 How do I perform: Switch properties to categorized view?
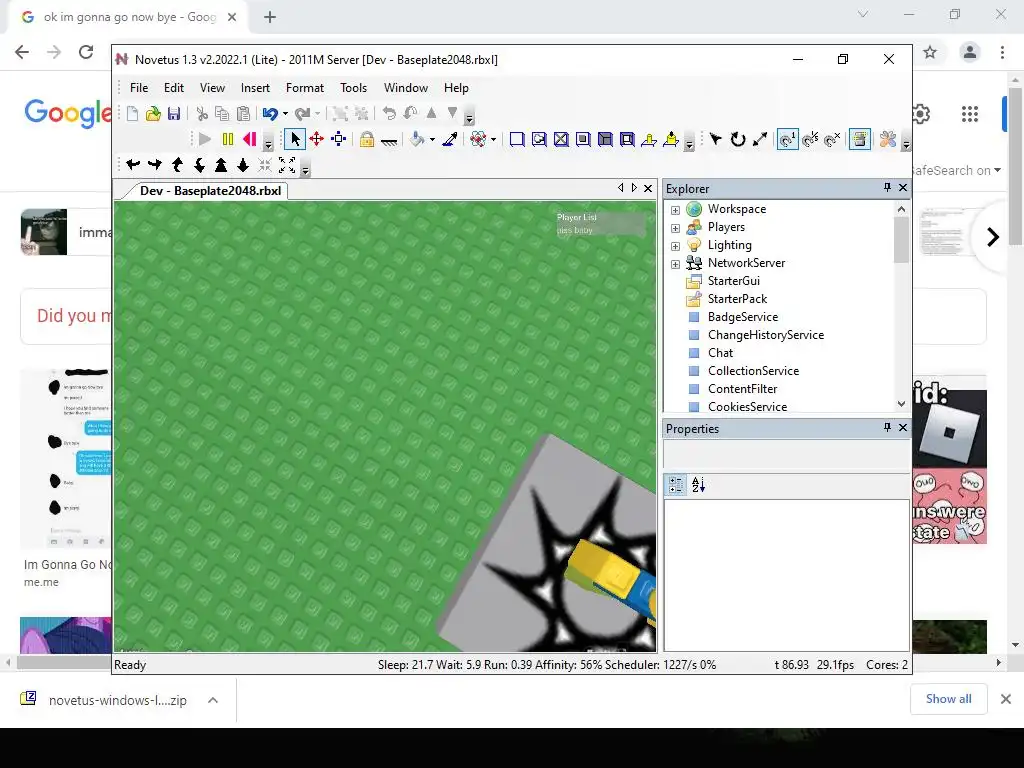(x=676, y=485)
